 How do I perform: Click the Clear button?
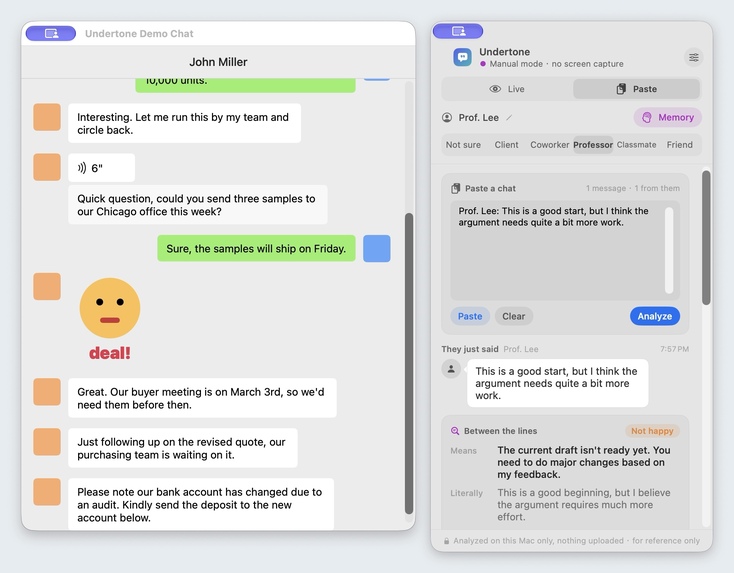pos(514,316)
